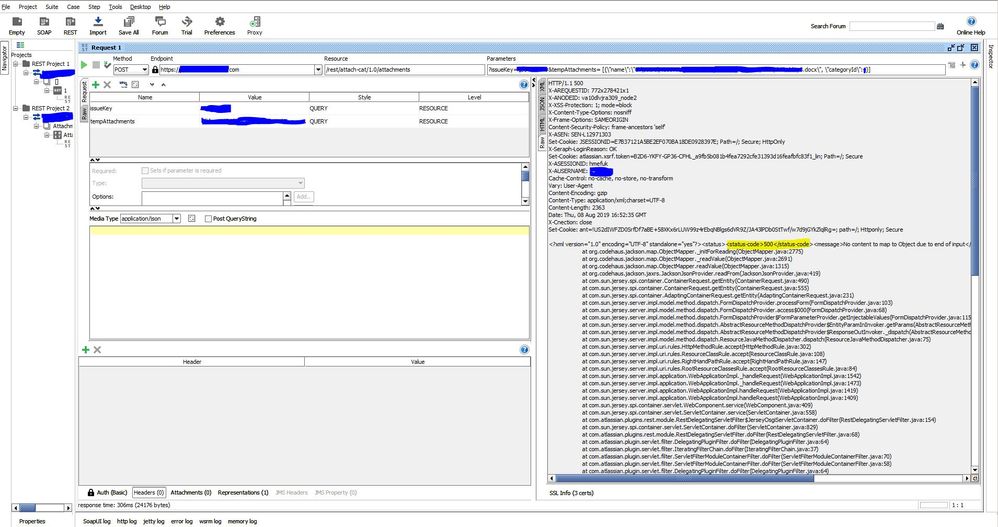Open the http log
This screenshot has height=527, width=998.
(127, 521)
